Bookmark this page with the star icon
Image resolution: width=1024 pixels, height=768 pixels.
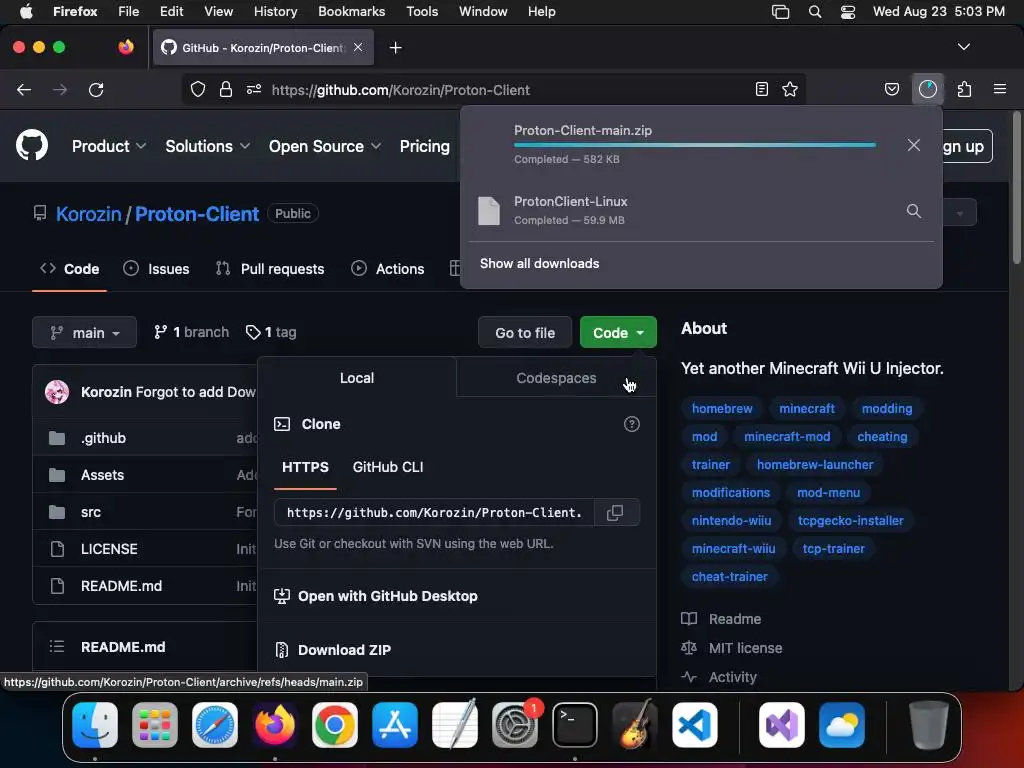click(x=790, y=89)
